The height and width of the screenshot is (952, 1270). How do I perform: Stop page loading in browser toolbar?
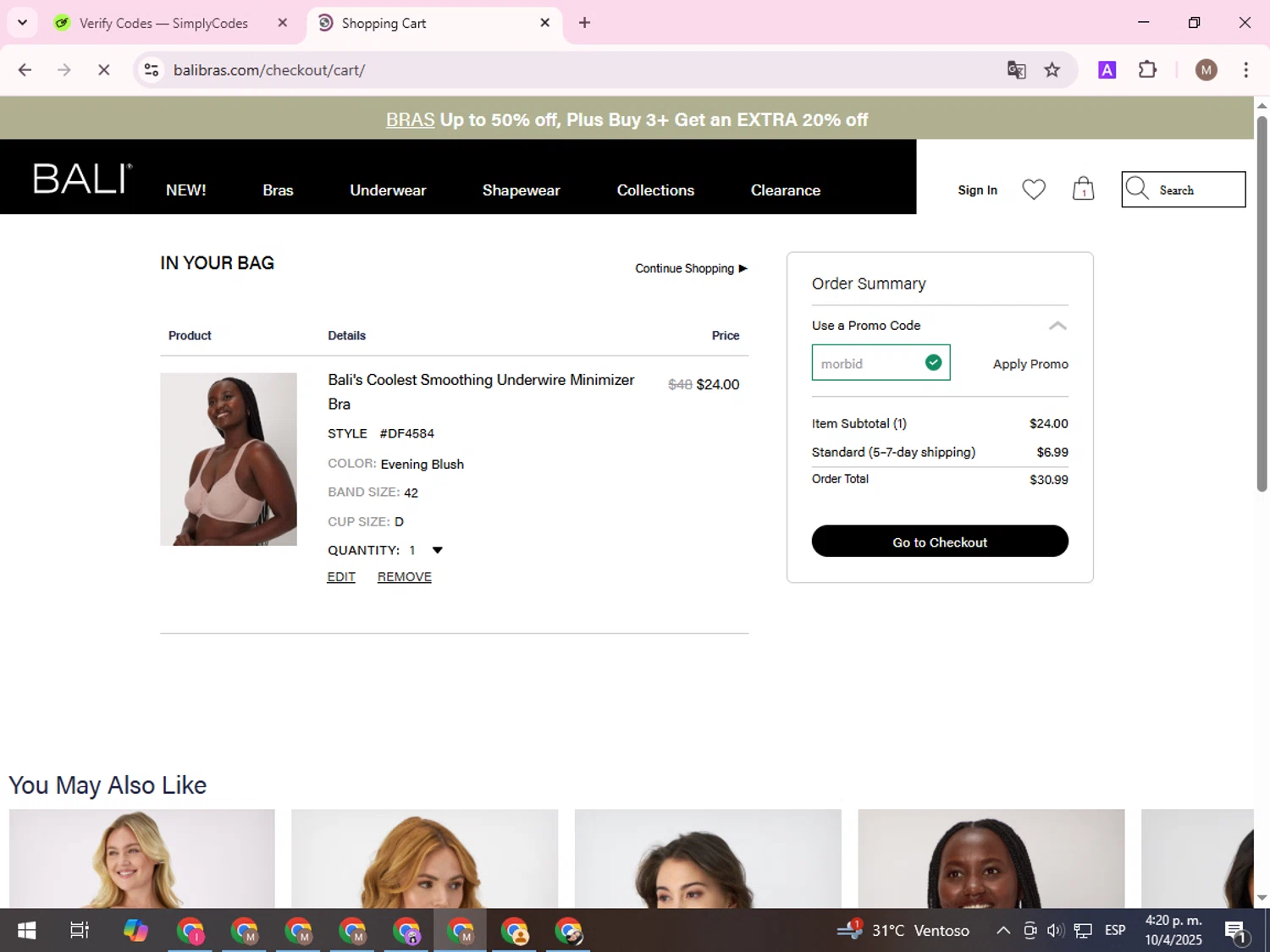pos(104,70)
